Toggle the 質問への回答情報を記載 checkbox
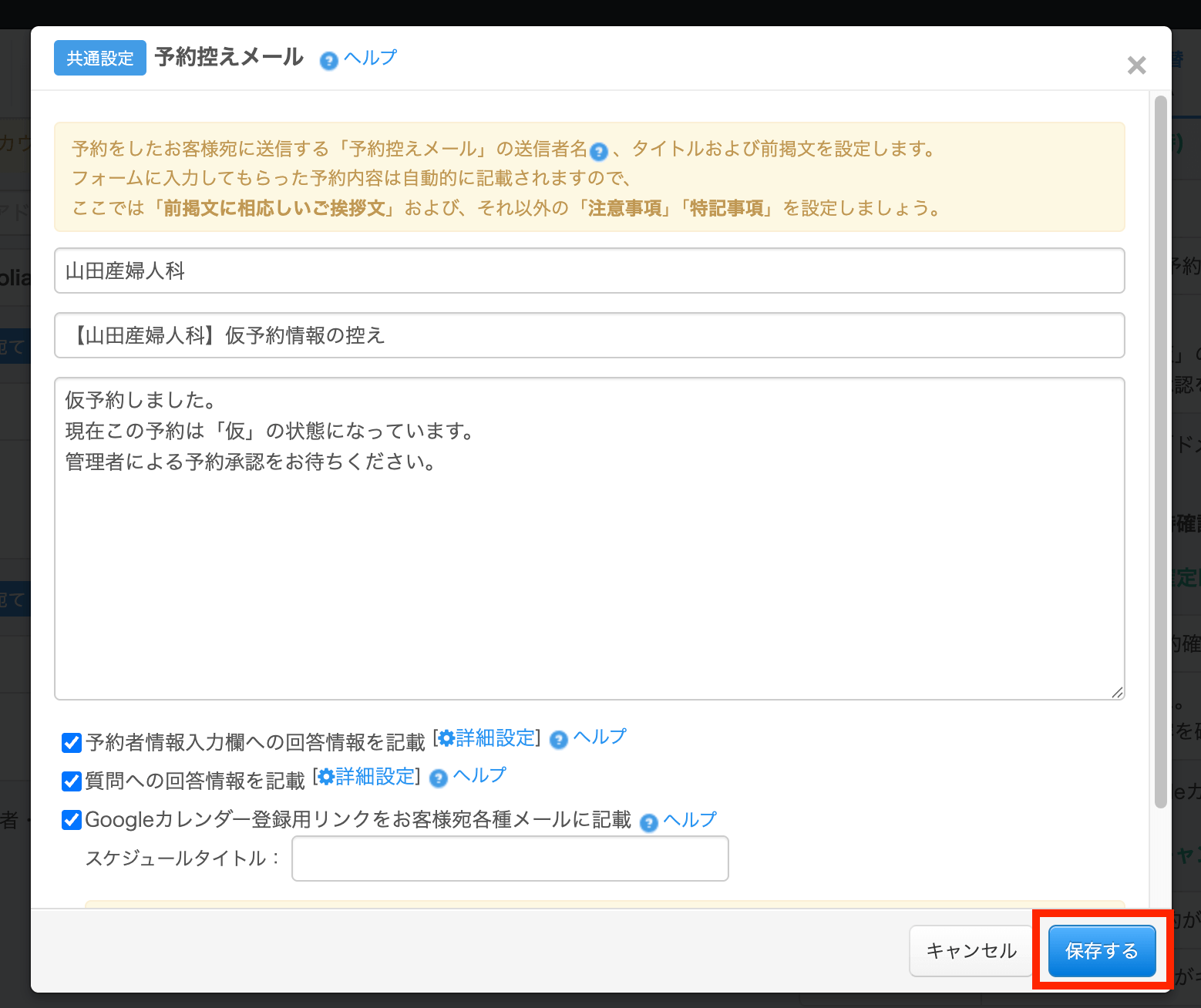Screen dimensions: 1201x1008 pos(72,781)
